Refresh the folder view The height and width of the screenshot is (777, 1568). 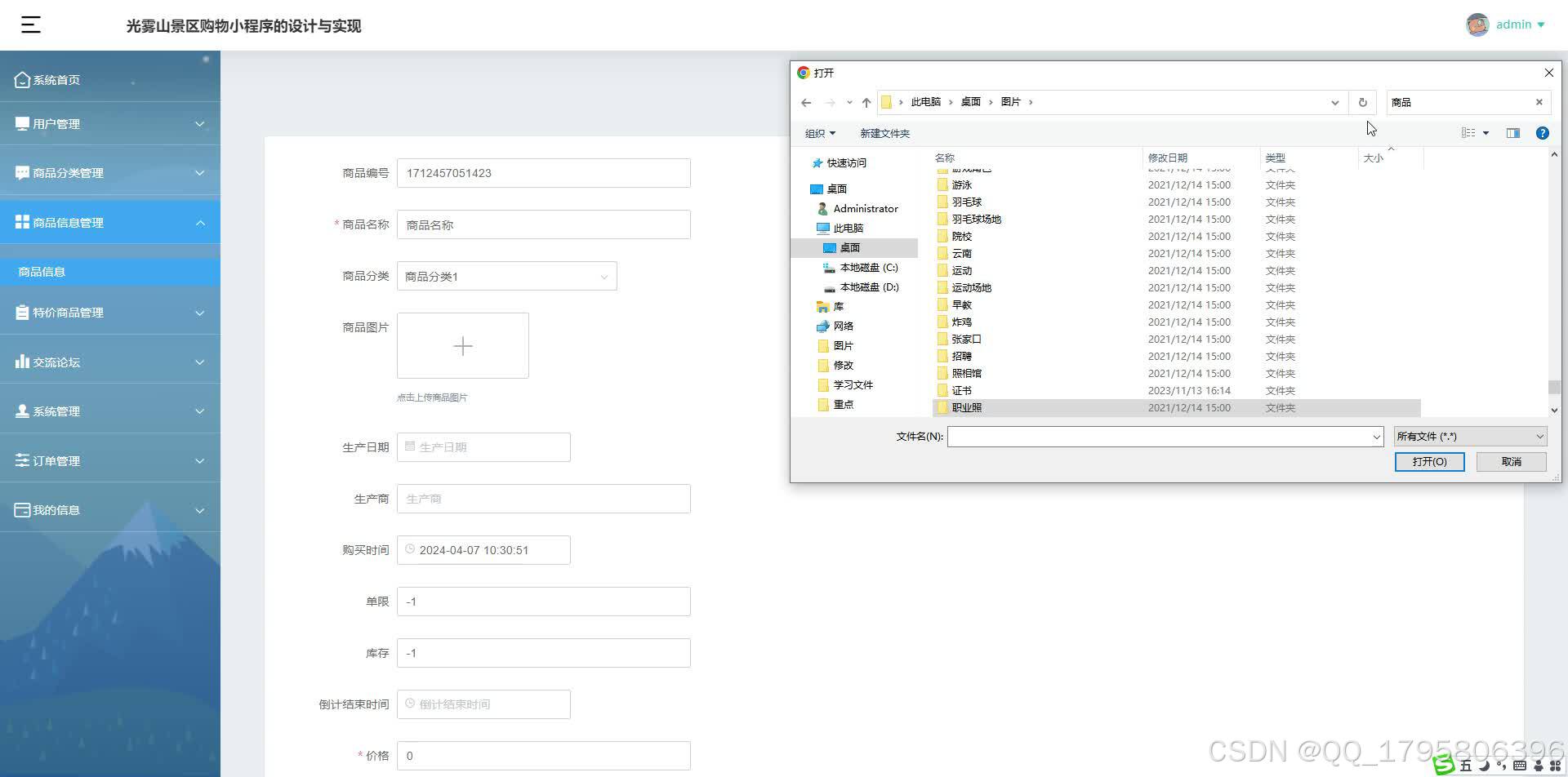coord(1362,102)
